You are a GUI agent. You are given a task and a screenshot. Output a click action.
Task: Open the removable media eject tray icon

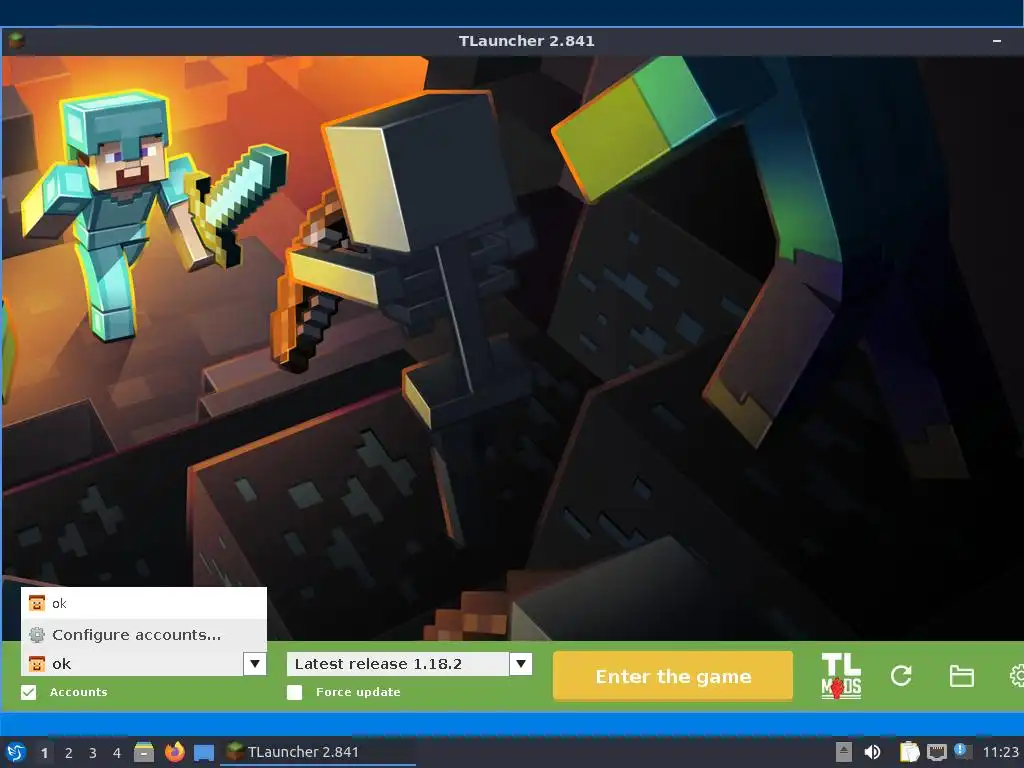tap(844, 752)
